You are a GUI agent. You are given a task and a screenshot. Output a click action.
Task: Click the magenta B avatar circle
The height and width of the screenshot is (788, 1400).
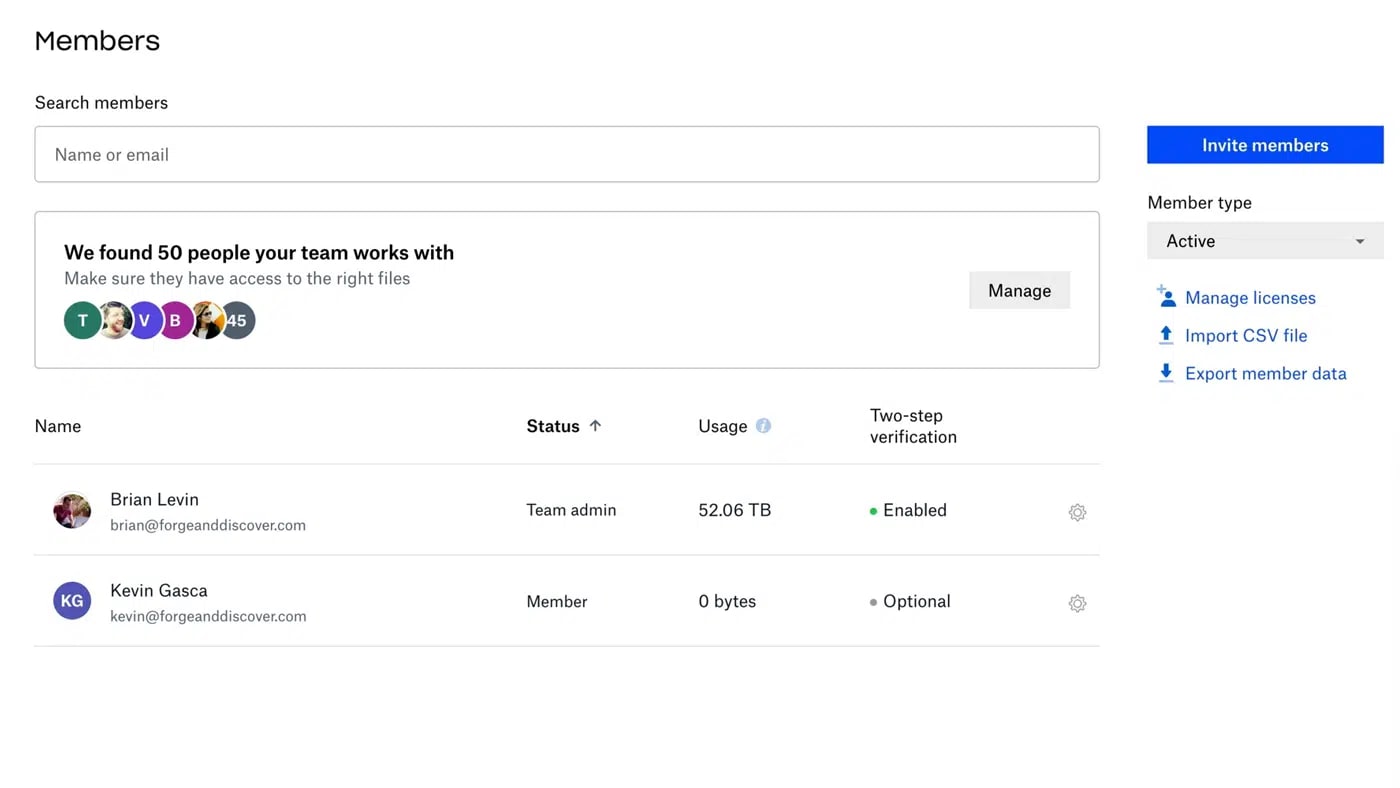coord(175,321)
